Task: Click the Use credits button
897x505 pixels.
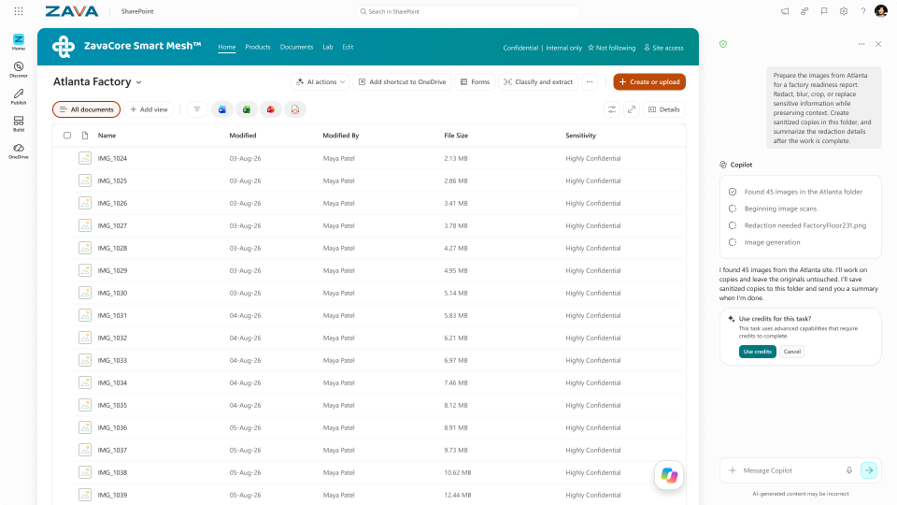Action: pyautogui.click(x=757, y=352)
